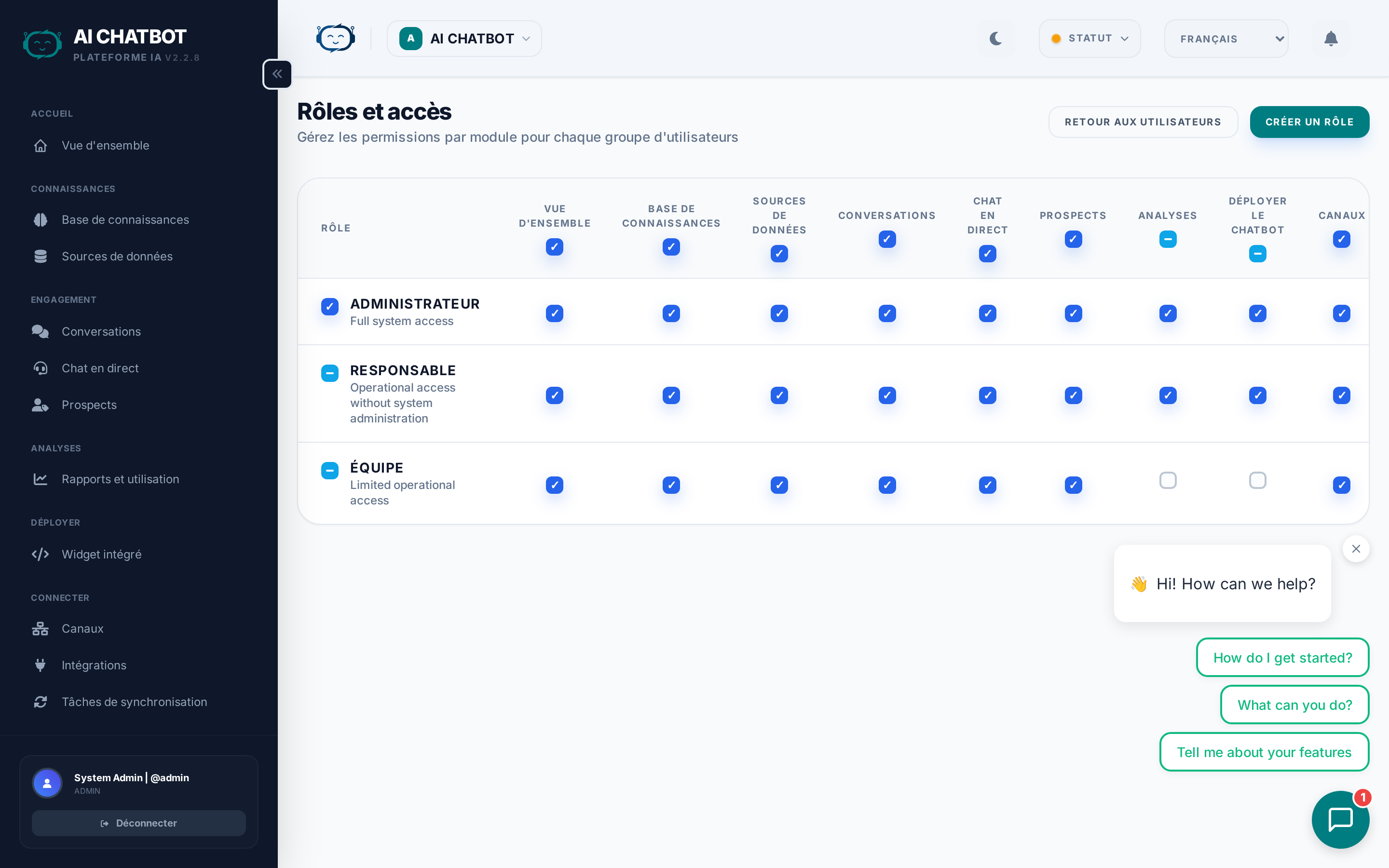Click the Créer un rôle button
1389x868 pixels.
(x=1309, y=122)
